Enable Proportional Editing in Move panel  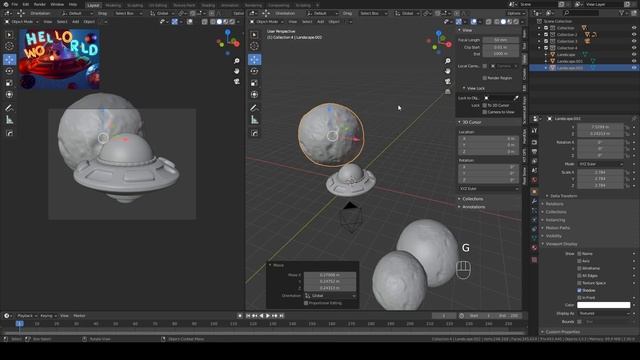[x=306, y=303]
